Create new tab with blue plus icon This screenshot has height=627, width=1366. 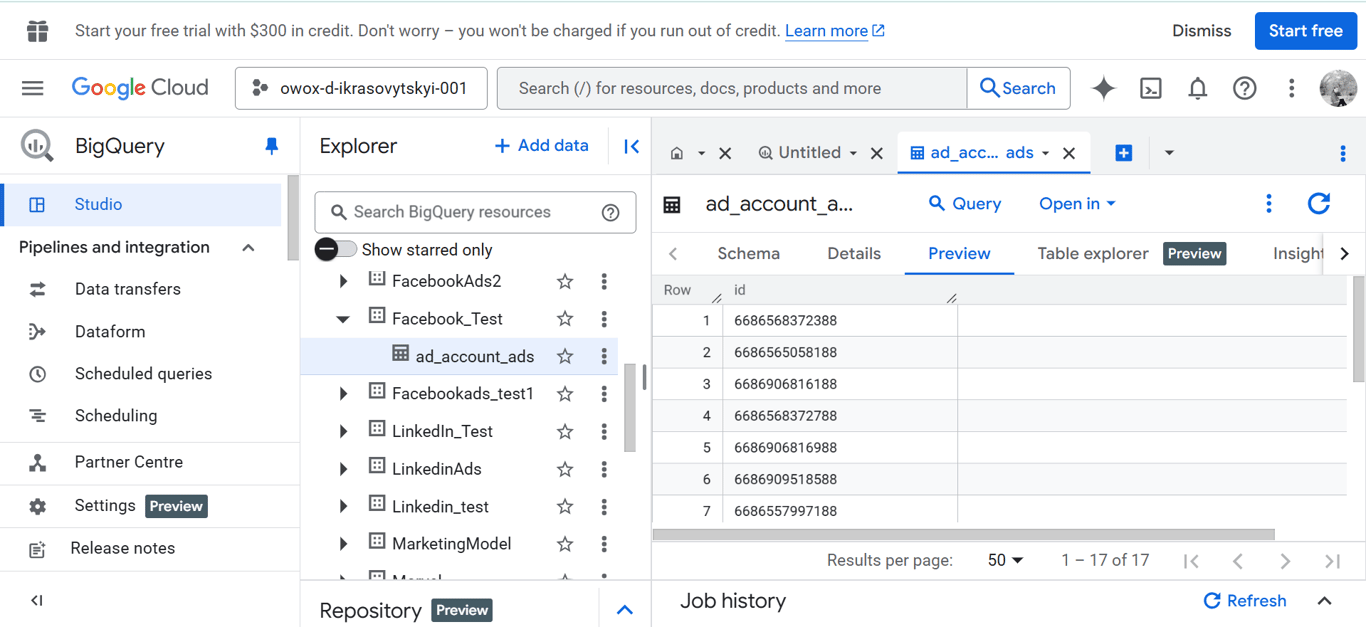click(x=1124, y=153)
